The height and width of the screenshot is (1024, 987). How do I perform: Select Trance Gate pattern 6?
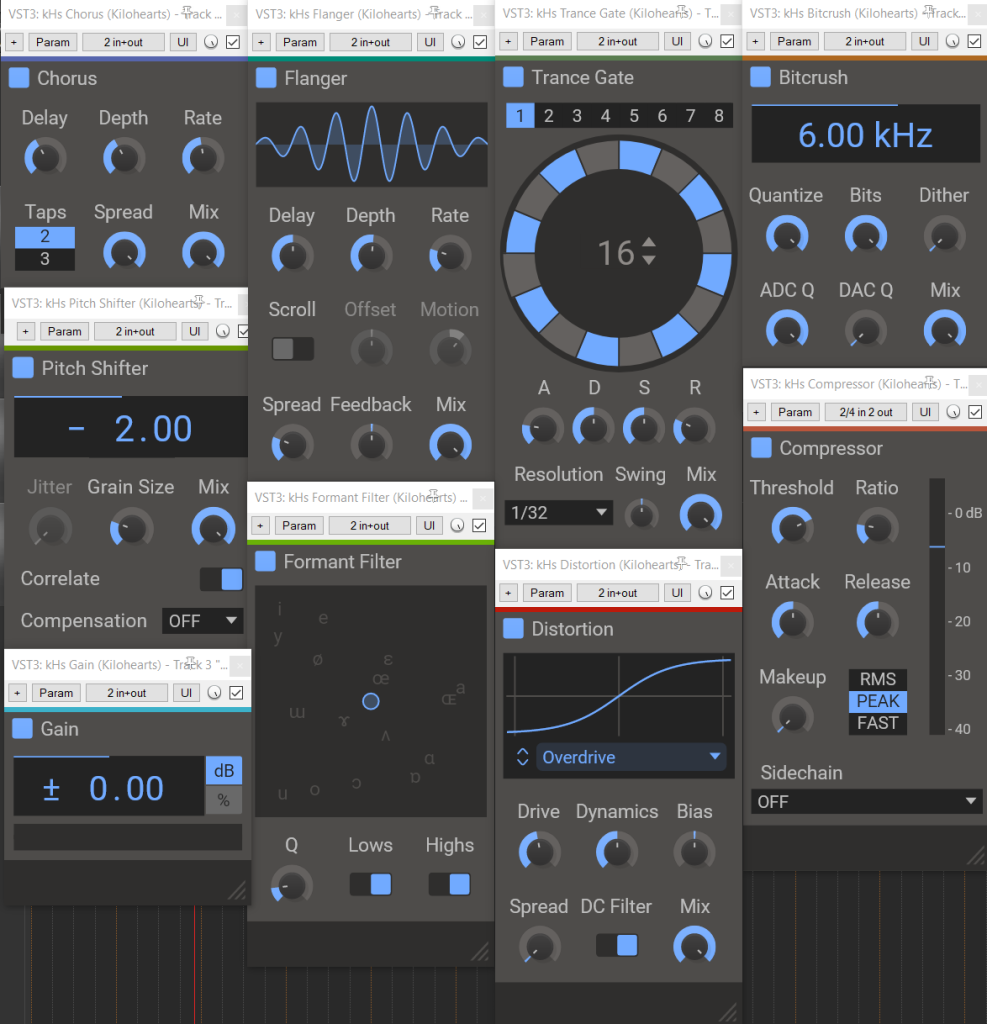(x=662, y=116)
